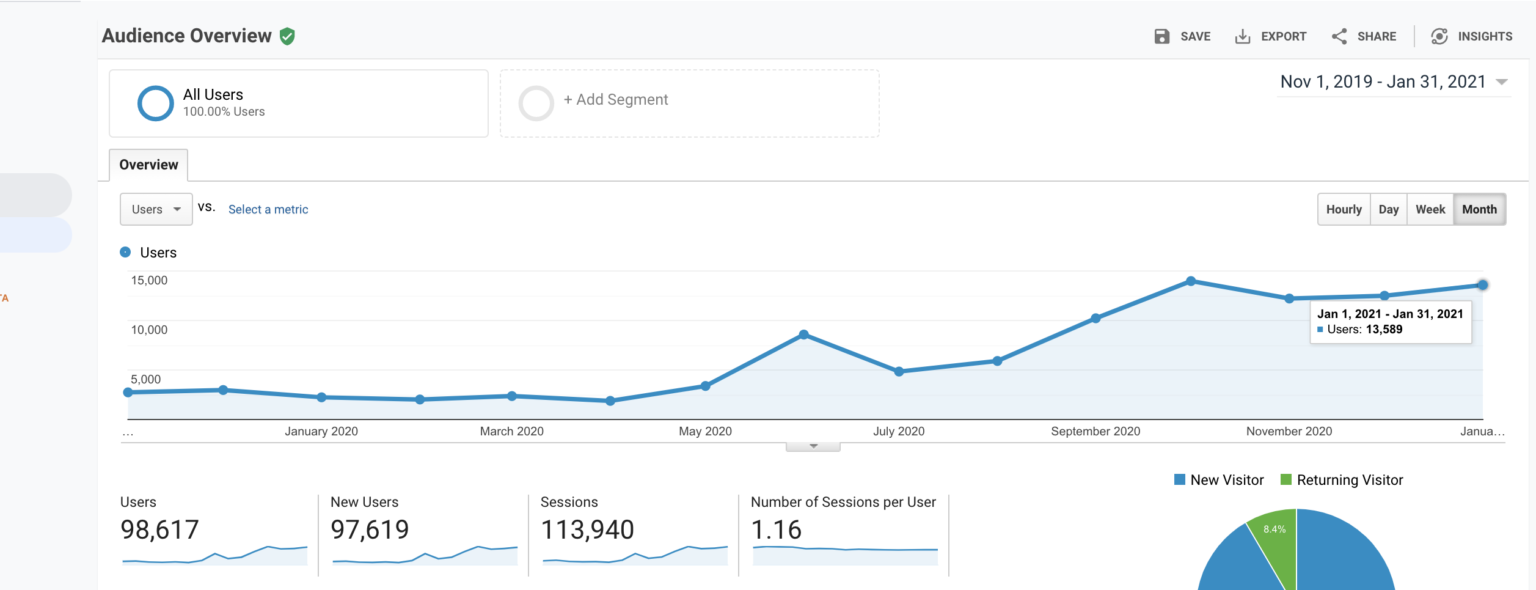This screenshot has height=590, width=1536.
Task: Open the Insights panel icon
Action: click(1439, 36)
